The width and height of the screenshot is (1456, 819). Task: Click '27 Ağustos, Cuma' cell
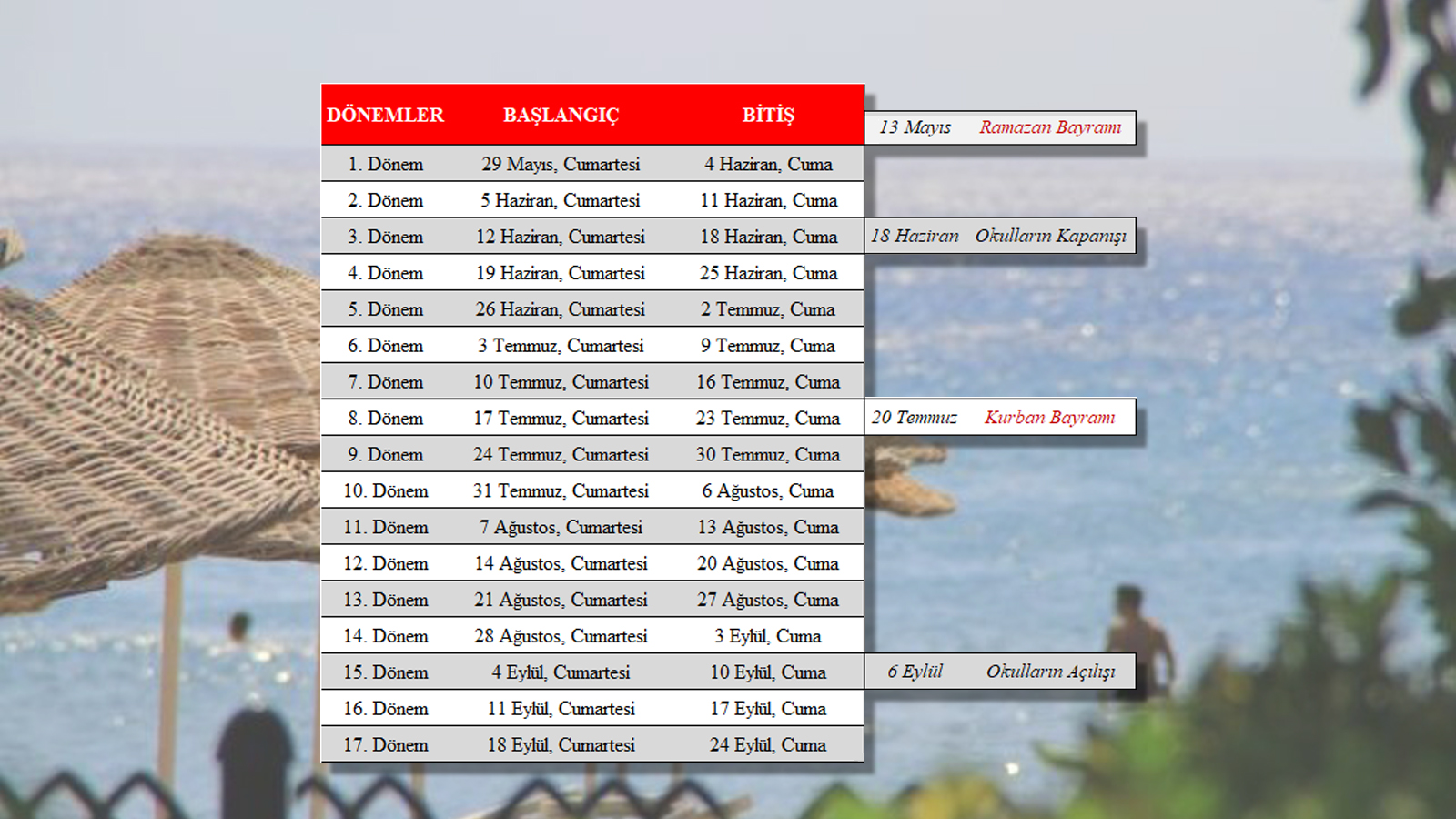coord(768,601)
